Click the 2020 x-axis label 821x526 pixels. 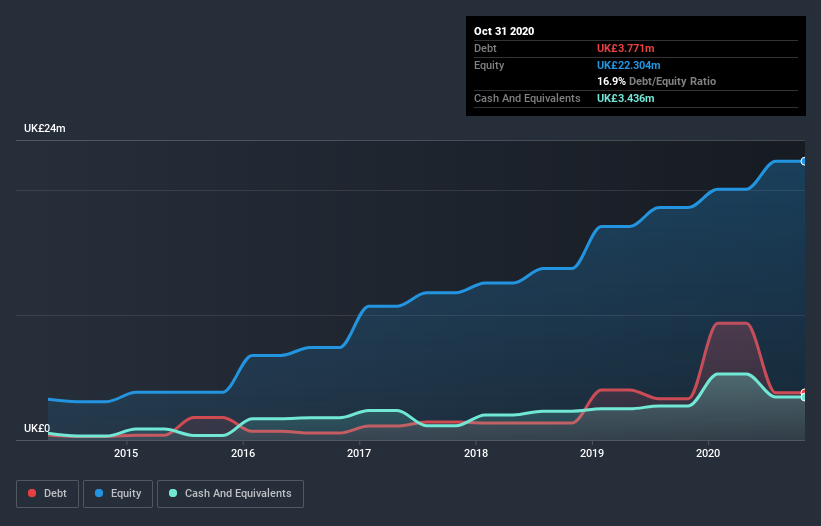pos(708,453)
